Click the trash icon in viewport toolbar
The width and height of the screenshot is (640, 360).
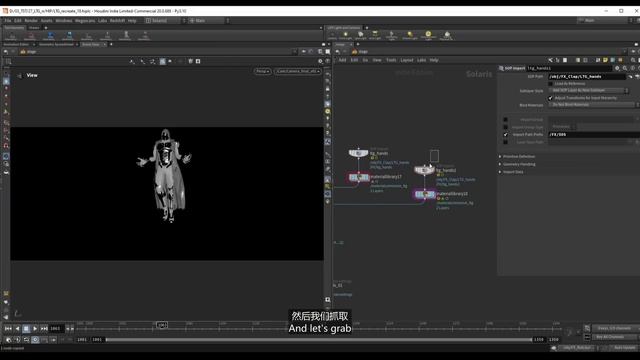[x=190, y=61]
